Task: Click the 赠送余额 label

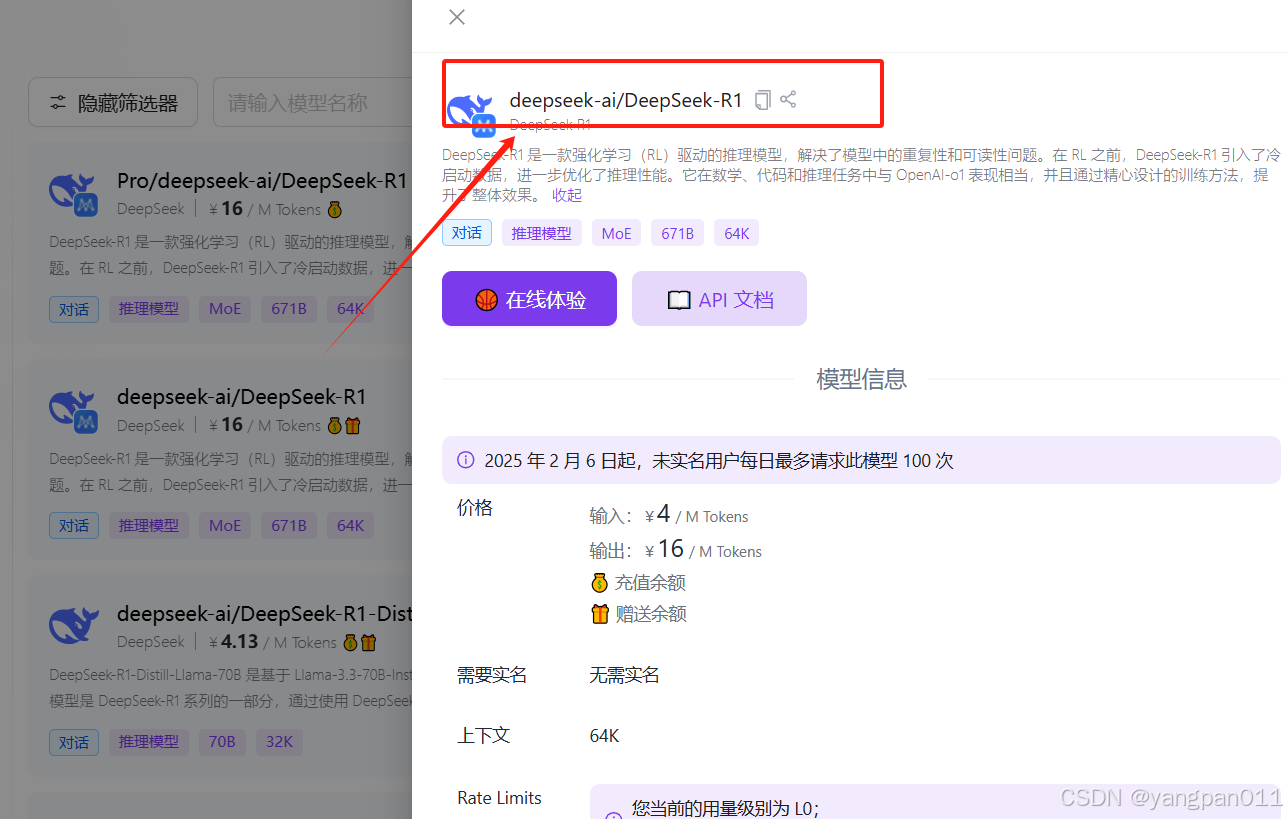Action: (650, 614)
